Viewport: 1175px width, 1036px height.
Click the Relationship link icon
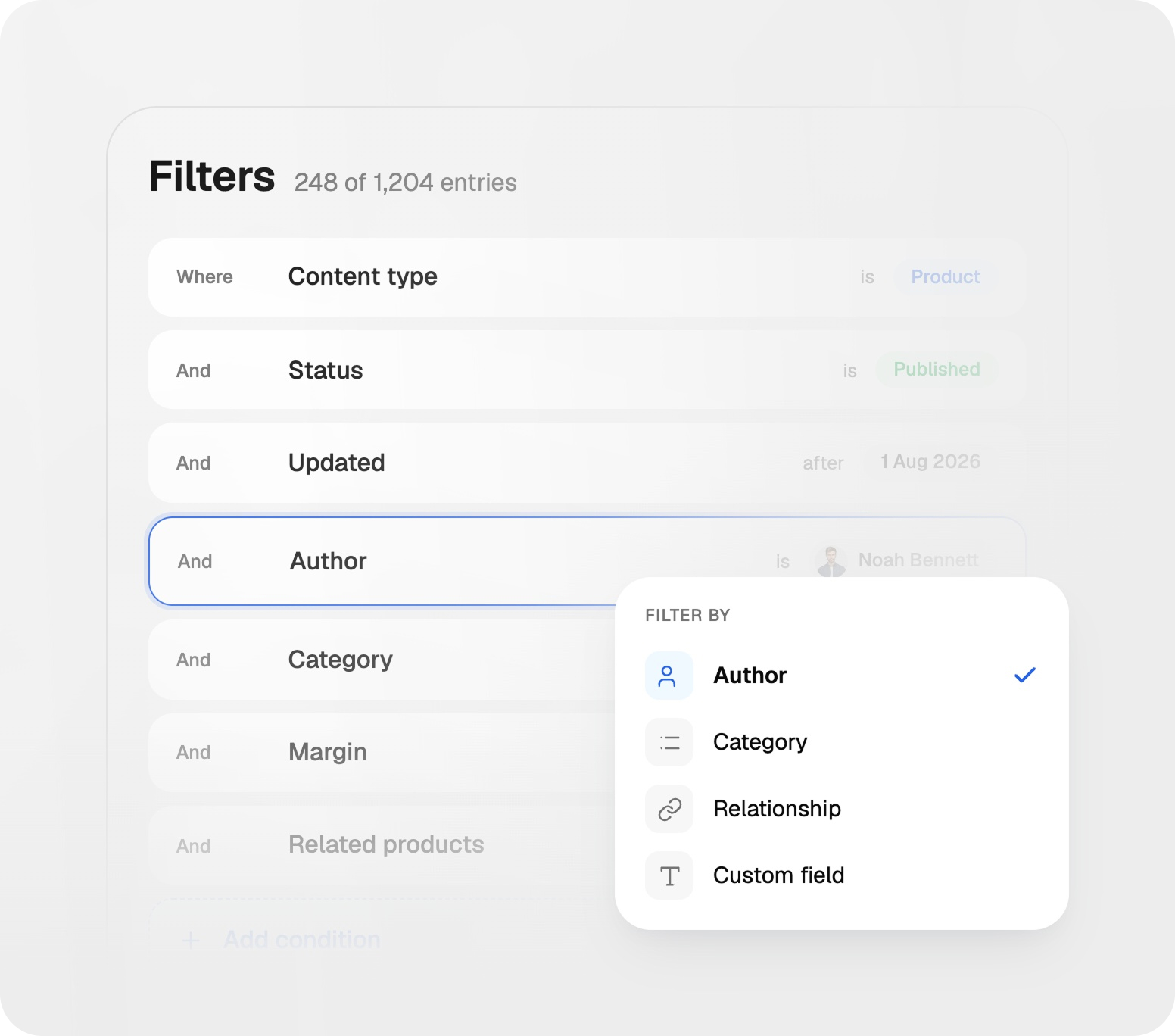coord(669,809)
